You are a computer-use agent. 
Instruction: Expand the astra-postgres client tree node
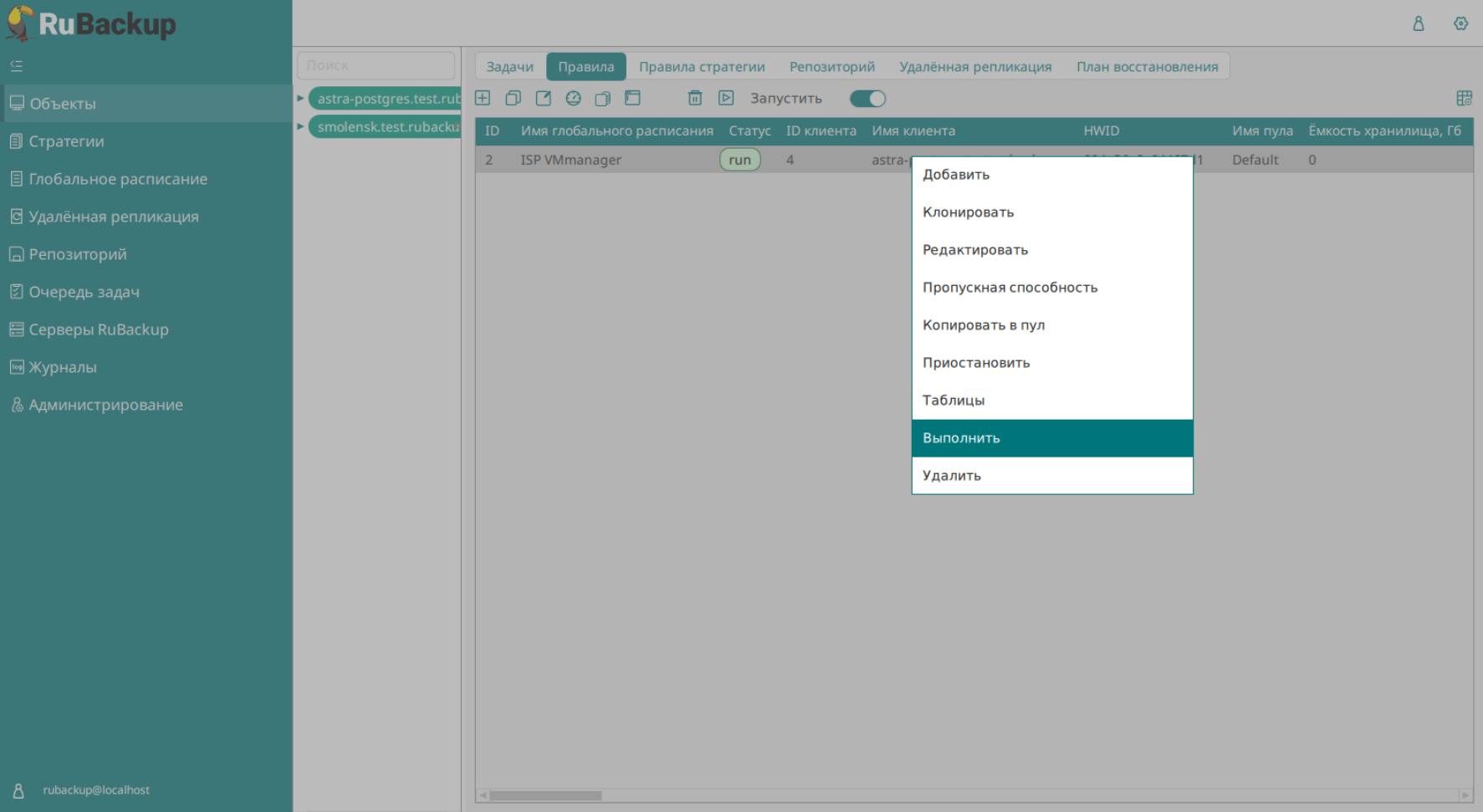300,99
